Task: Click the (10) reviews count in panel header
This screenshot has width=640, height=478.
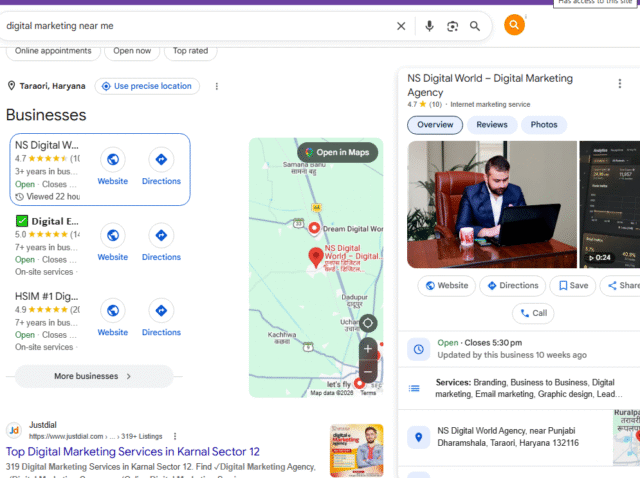Action: (x=435, y=104)
